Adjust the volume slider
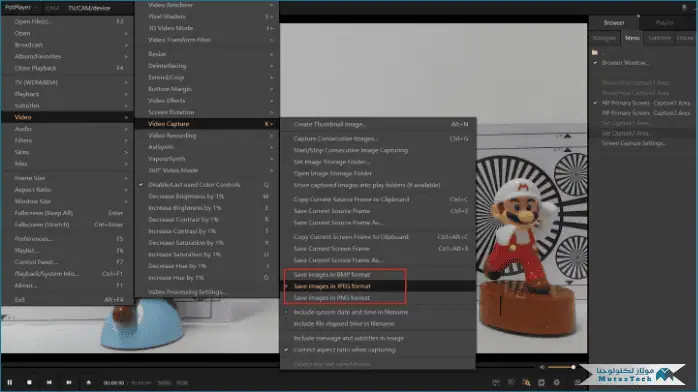The image size is (698, 392). pos(561,367)
